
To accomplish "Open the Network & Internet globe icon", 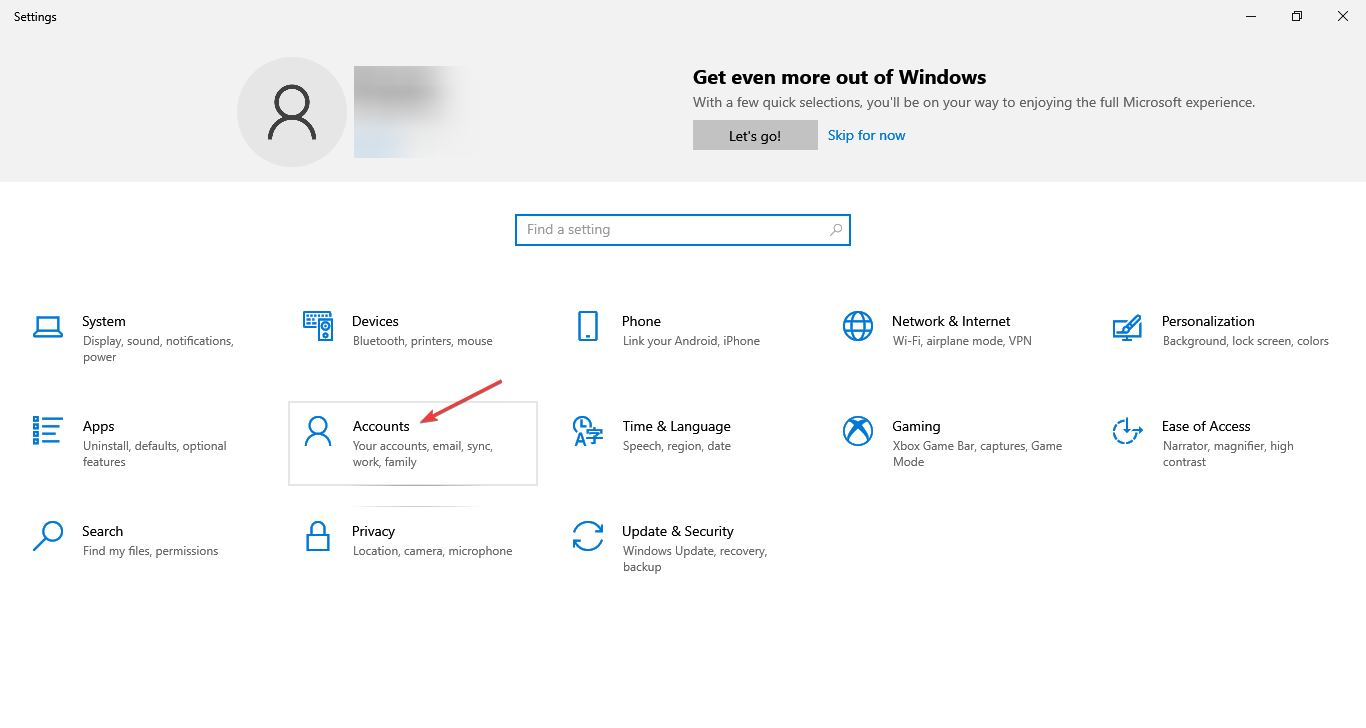I will 858,326.
